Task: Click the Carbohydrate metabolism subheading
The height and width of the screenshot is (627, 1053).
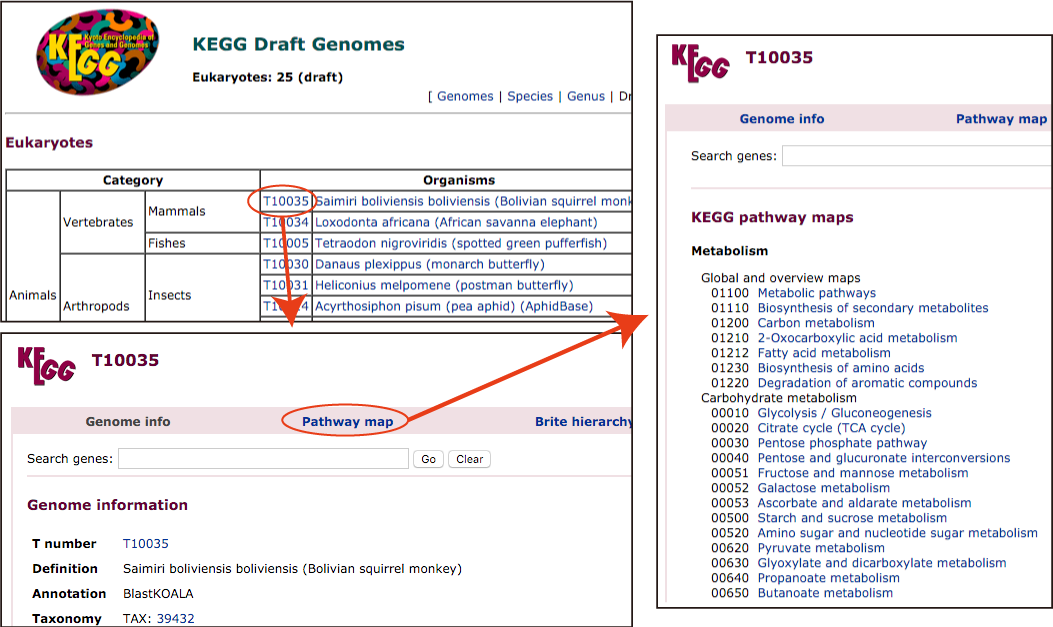Action: pos(778,397)
